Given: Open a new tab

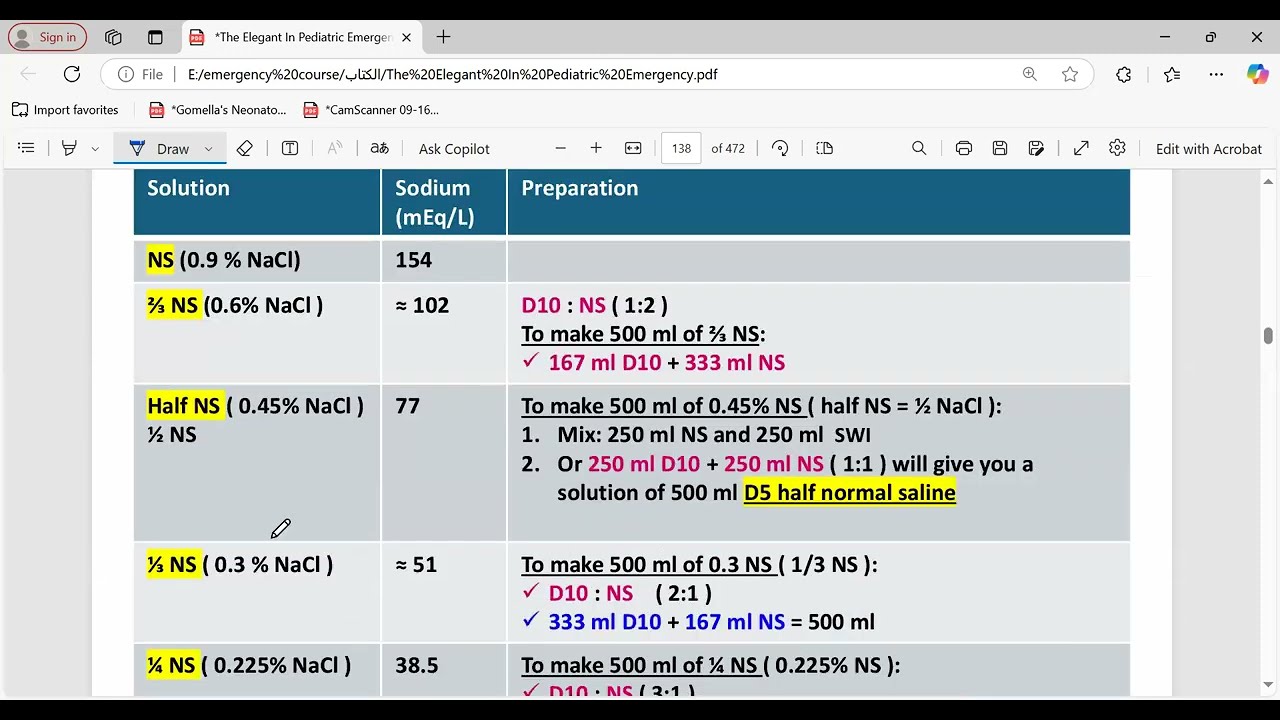Looking at the screenshot, I should (443, 37).
